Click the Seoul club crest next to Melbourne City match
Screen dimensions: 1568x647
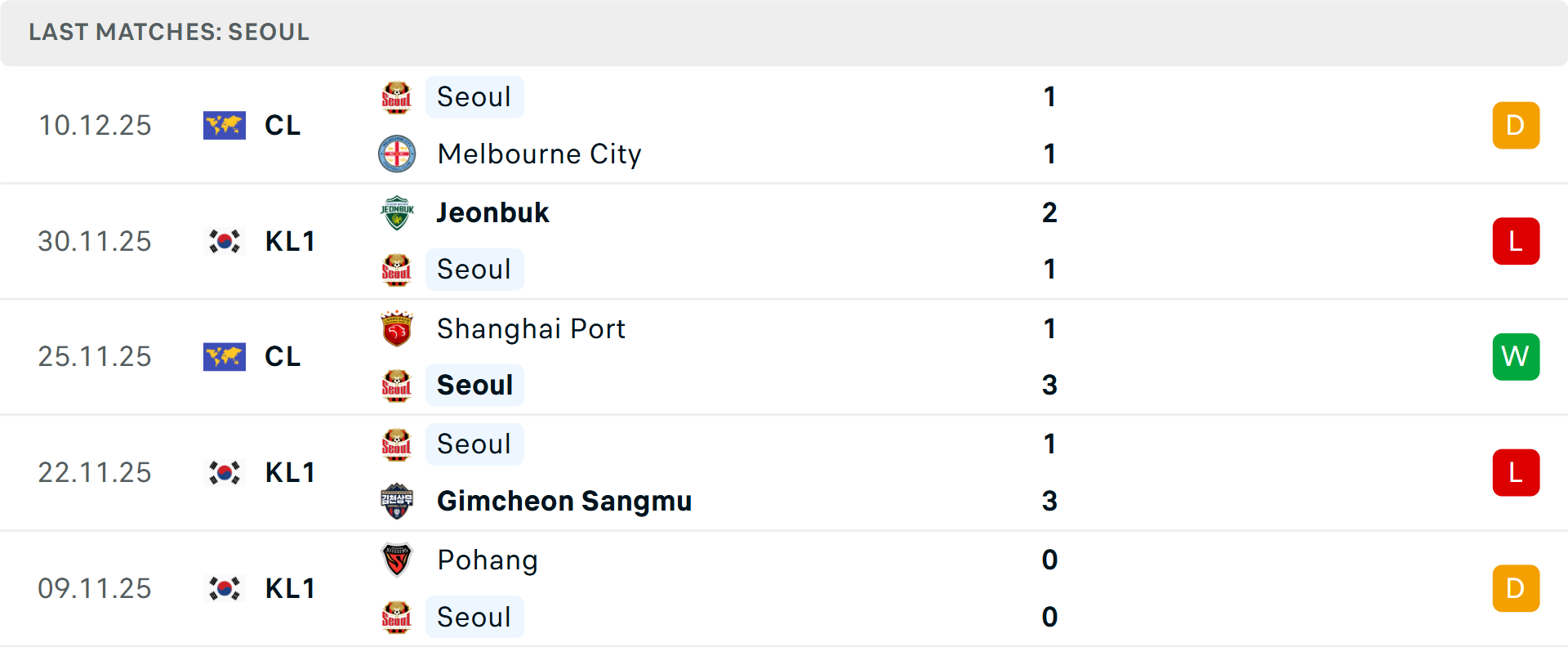[397, 96]
